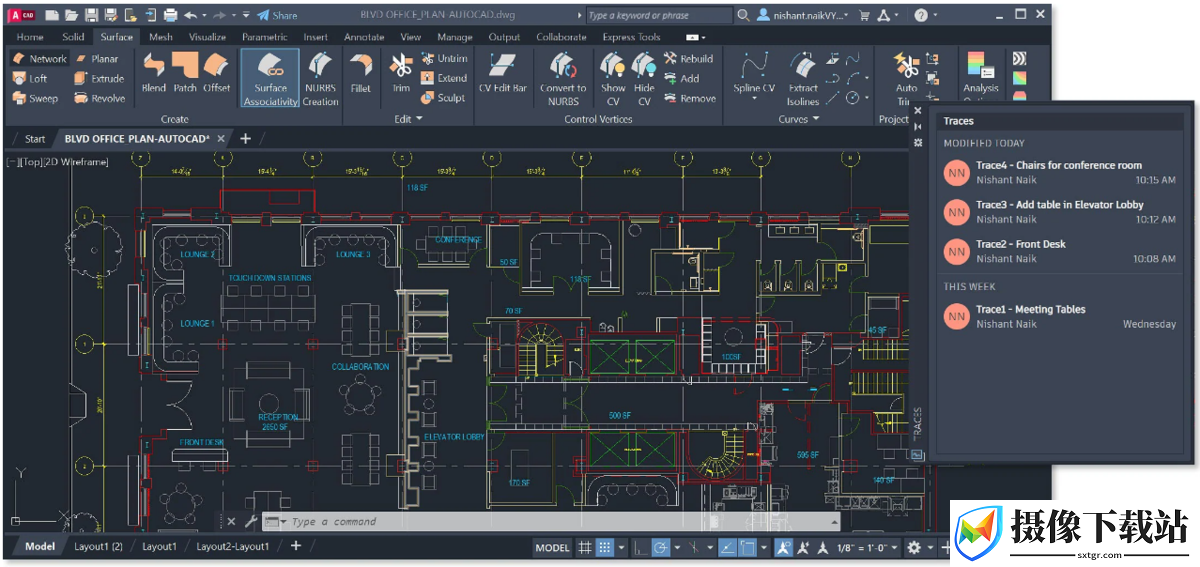The image size is (1200, 567).
Task: Switch to the Start file tab
Action: click(35, 139)
